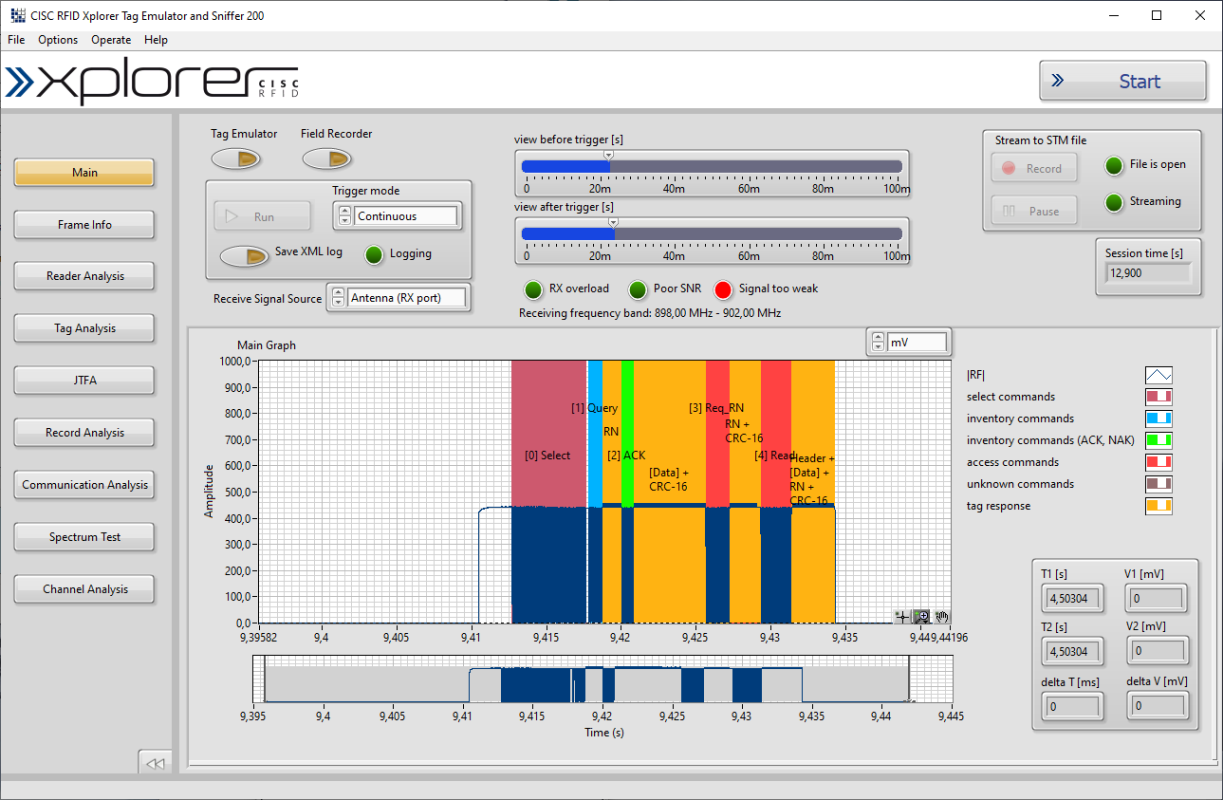Step the mV unit selector arrows
This screenshot has width=1223, height=800.
(877, 342)
